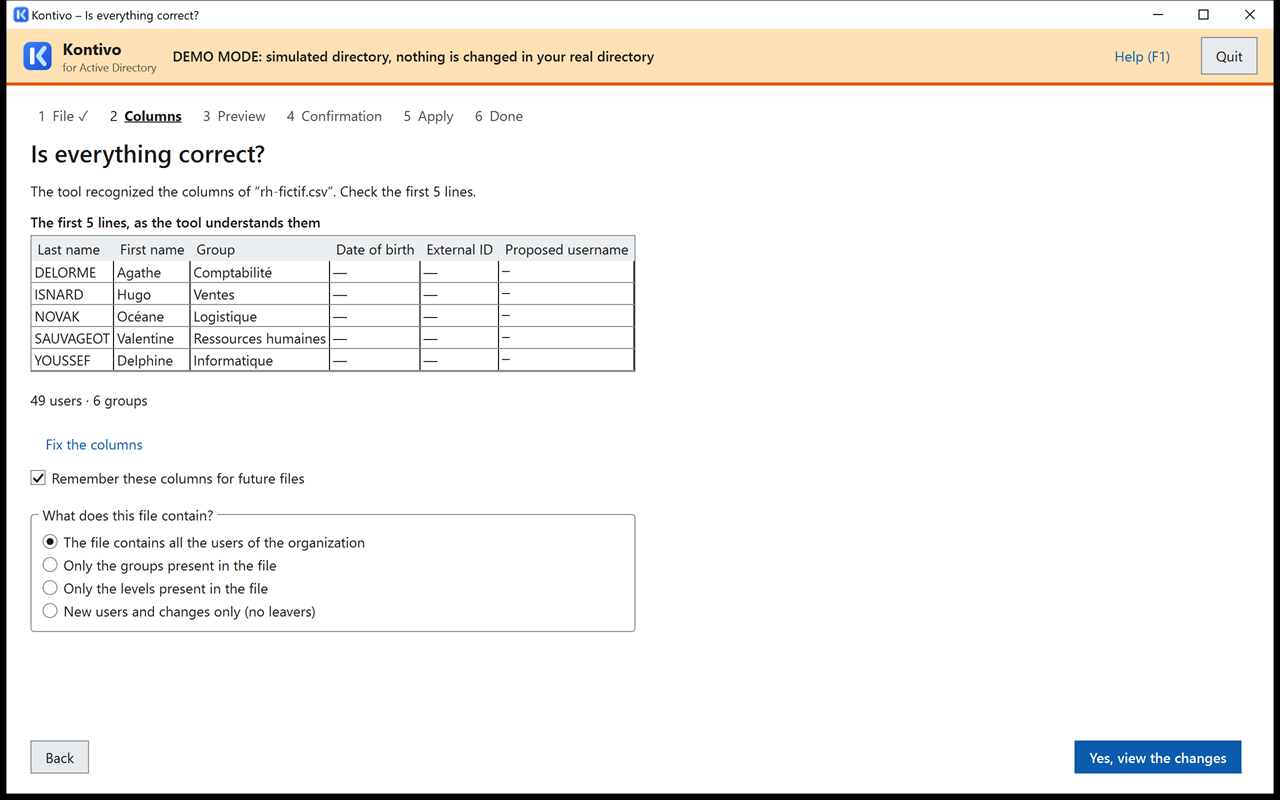Select the NOVAK cell
Viewport: 1280px width, 800px height.
[73, 316]
